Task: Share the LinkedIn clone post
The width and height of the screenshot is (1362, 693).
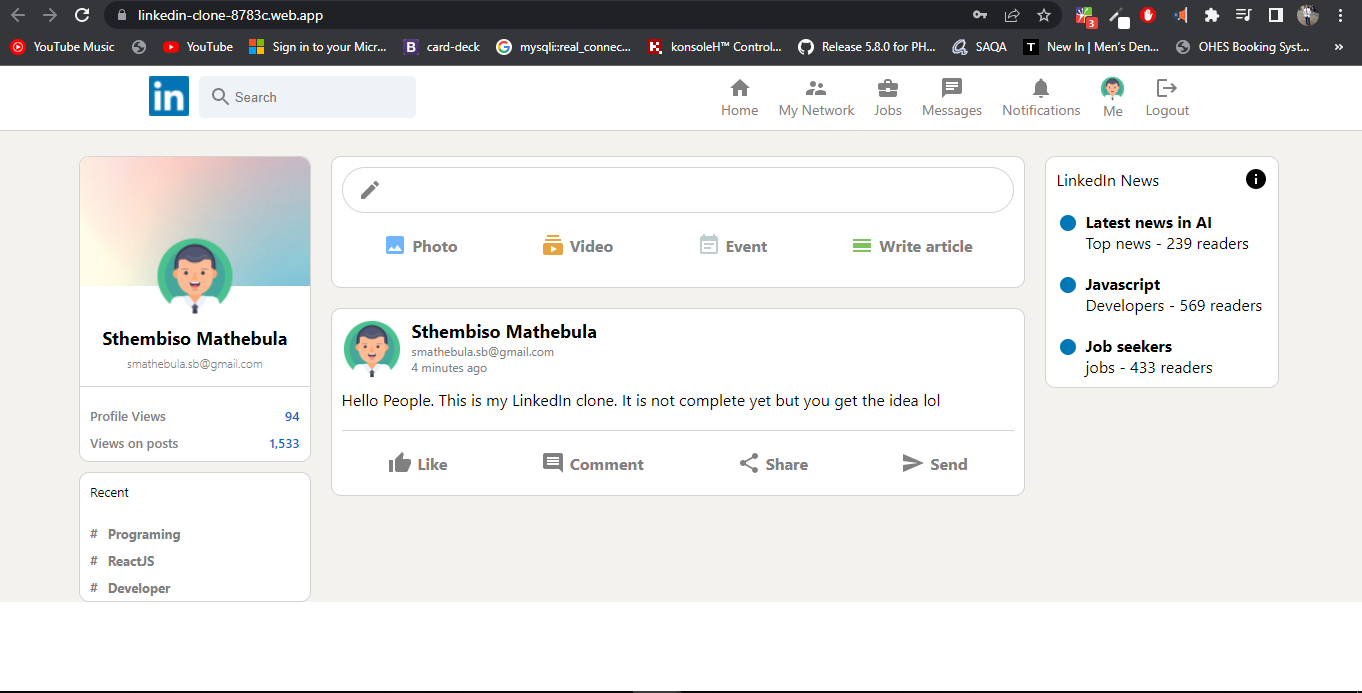Action: tap(773, 464)
